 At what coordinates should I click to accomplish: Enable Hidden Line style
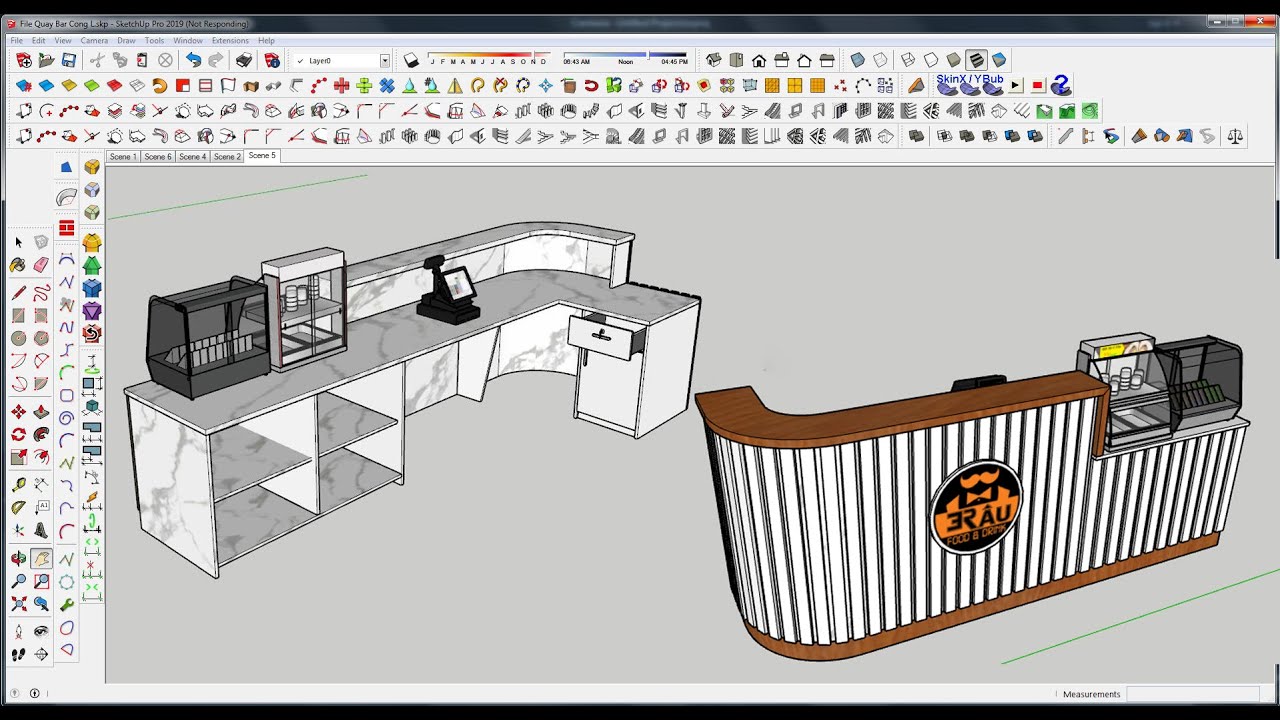[x=931, y=61]
